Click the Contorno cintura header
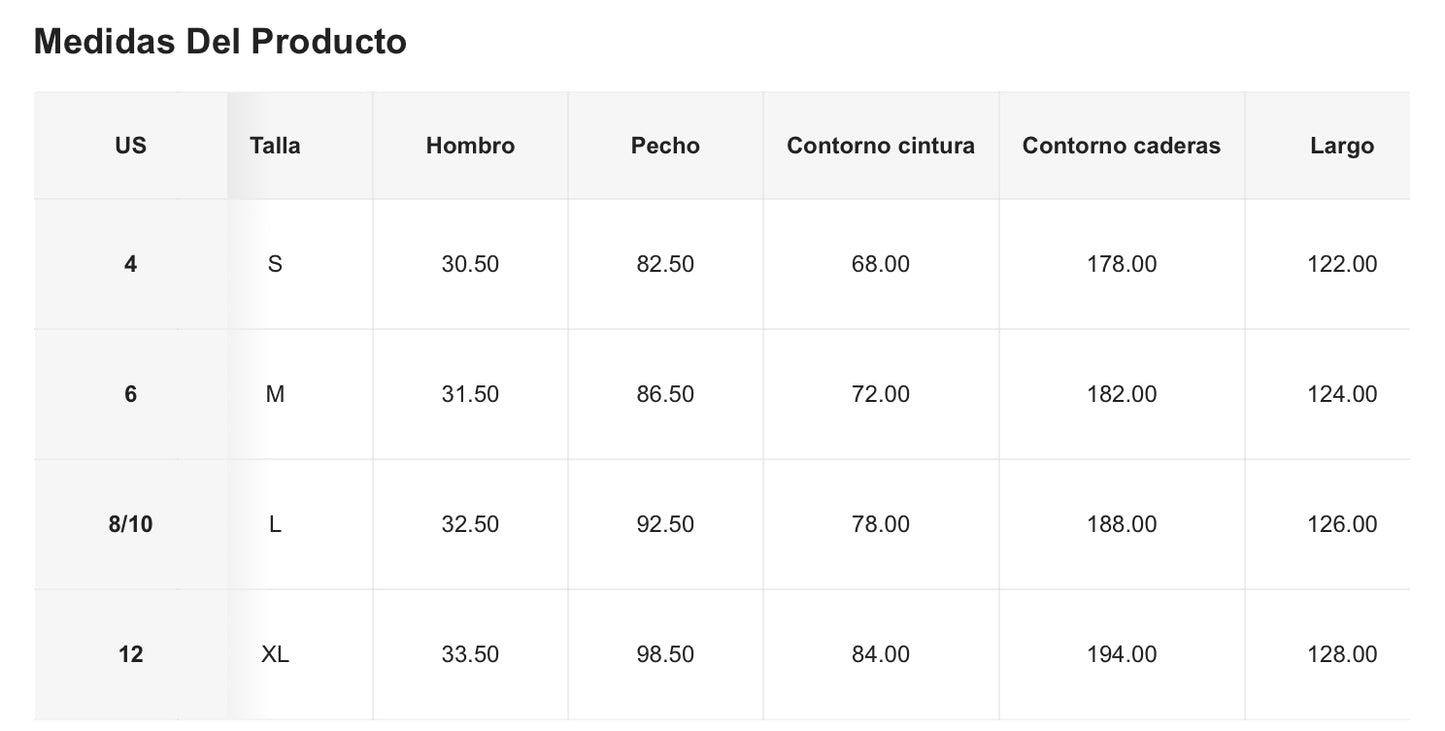Screen dimensions: 1445x731 880,146
